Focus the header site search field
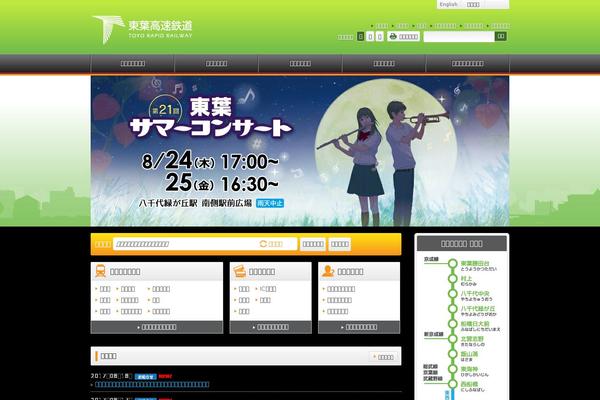Screen dimensions: 600x400 tap(459, 36)
